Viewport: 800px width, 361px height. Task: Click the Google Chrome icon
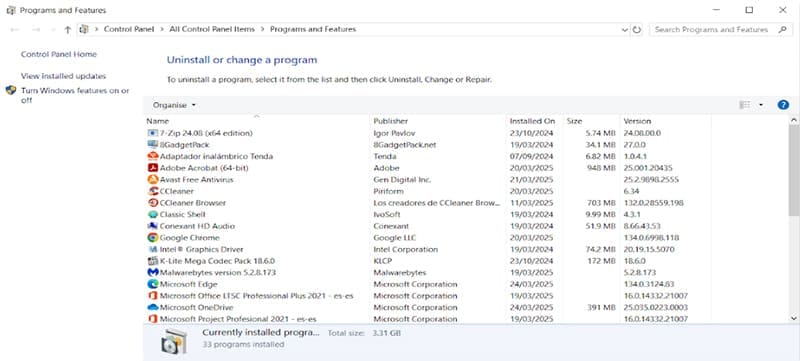click(153, 238)
